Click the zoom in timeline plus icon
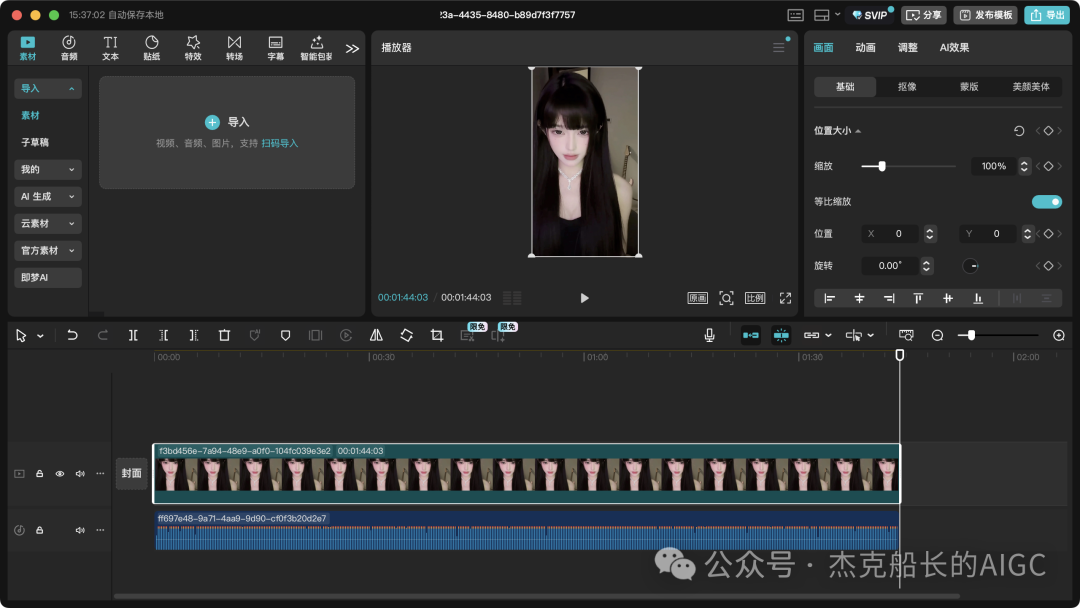1080x608 pixels. (x=1059, y=336)
